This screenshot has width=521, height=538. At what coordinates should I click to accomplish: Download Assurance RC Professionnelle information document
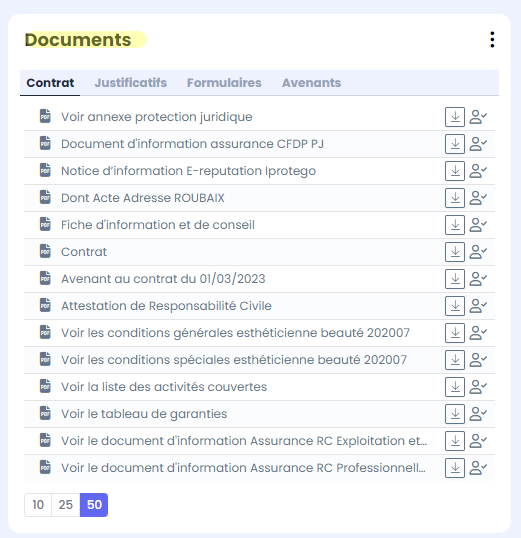point(455,468)
